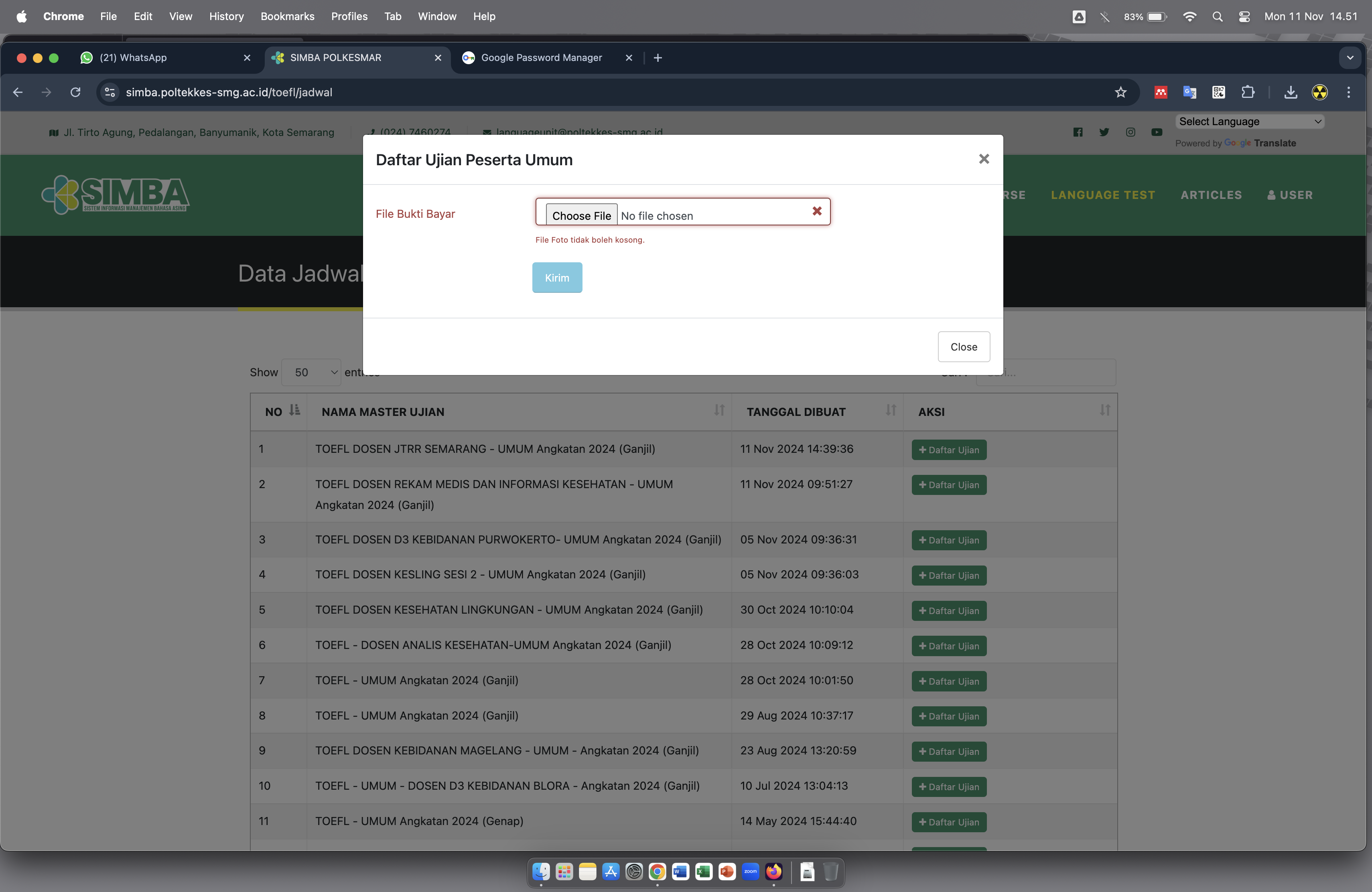Screen dimensions: 1372x892
Task: Open the YouTube social icon
Action: pos(1157,132)
